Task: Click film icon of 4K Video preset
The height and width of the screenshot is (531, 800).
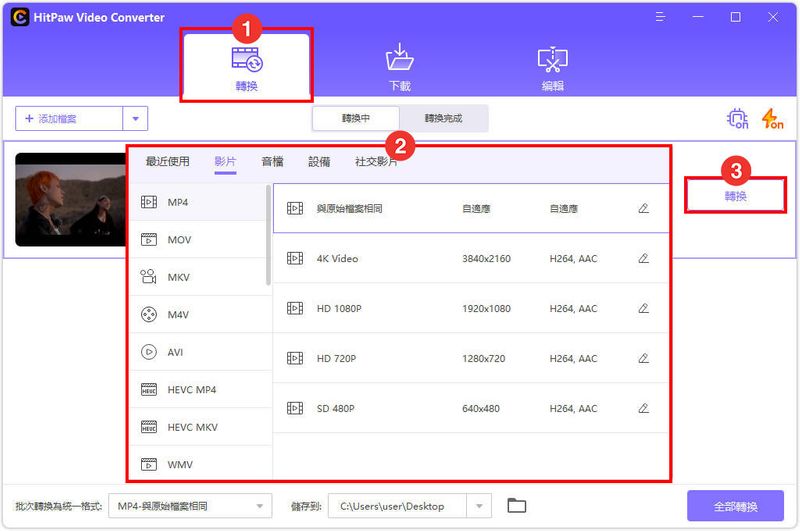Action: click(x=295, y=258)
